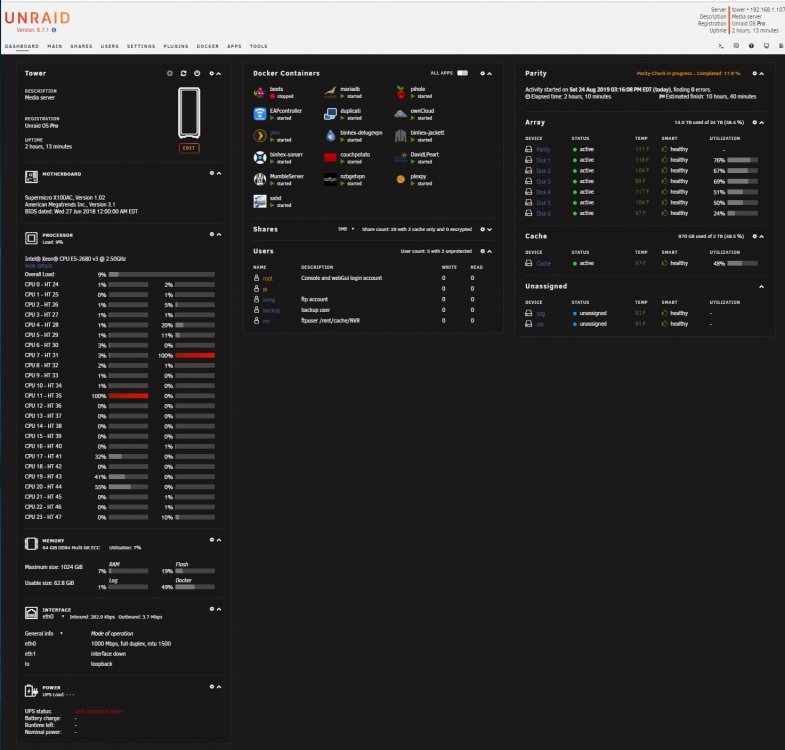Open the pihole container icon

tap(401, 92)
